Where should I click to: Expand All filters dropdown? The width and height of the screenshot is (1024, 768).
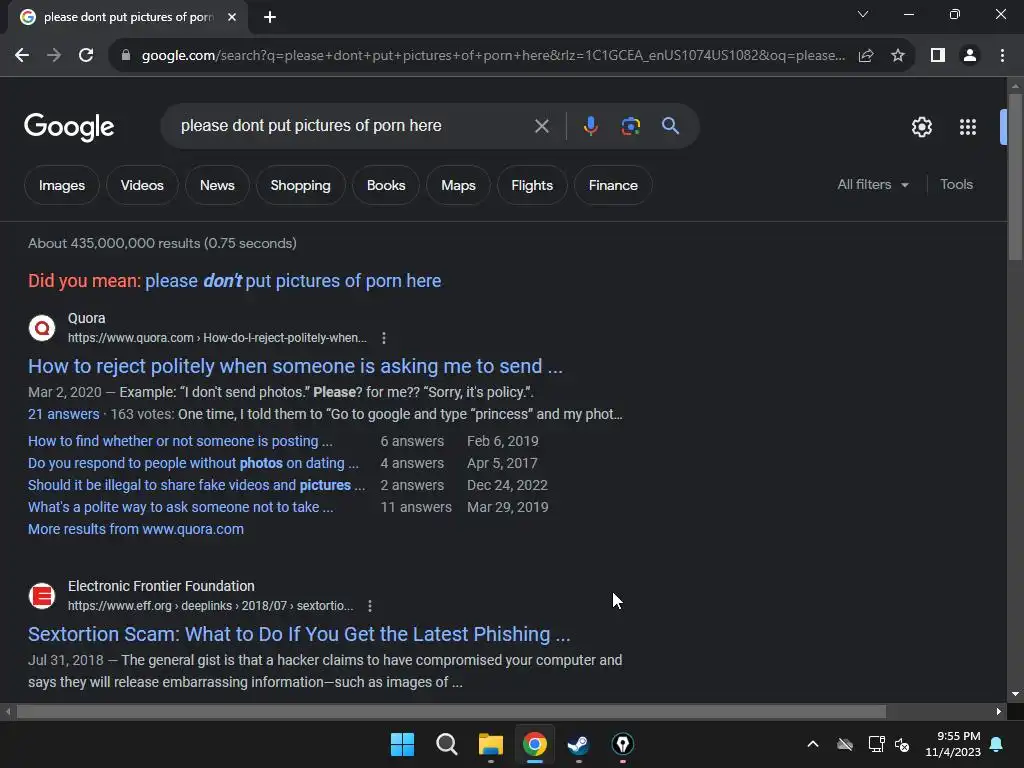pyautogui.click(x=873, y=185)
